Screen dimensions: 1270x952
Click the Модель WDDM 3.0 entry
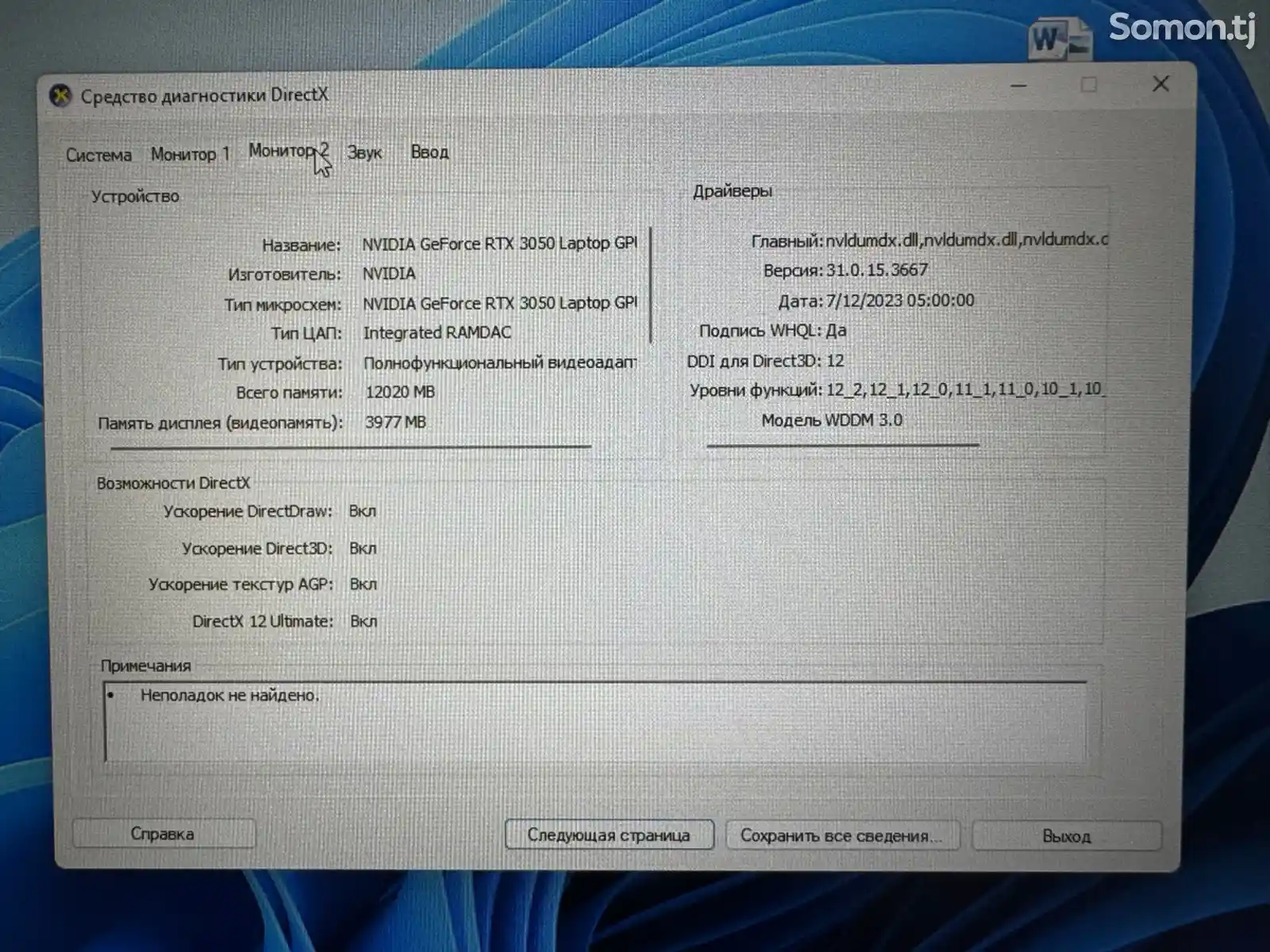(832, 420)
